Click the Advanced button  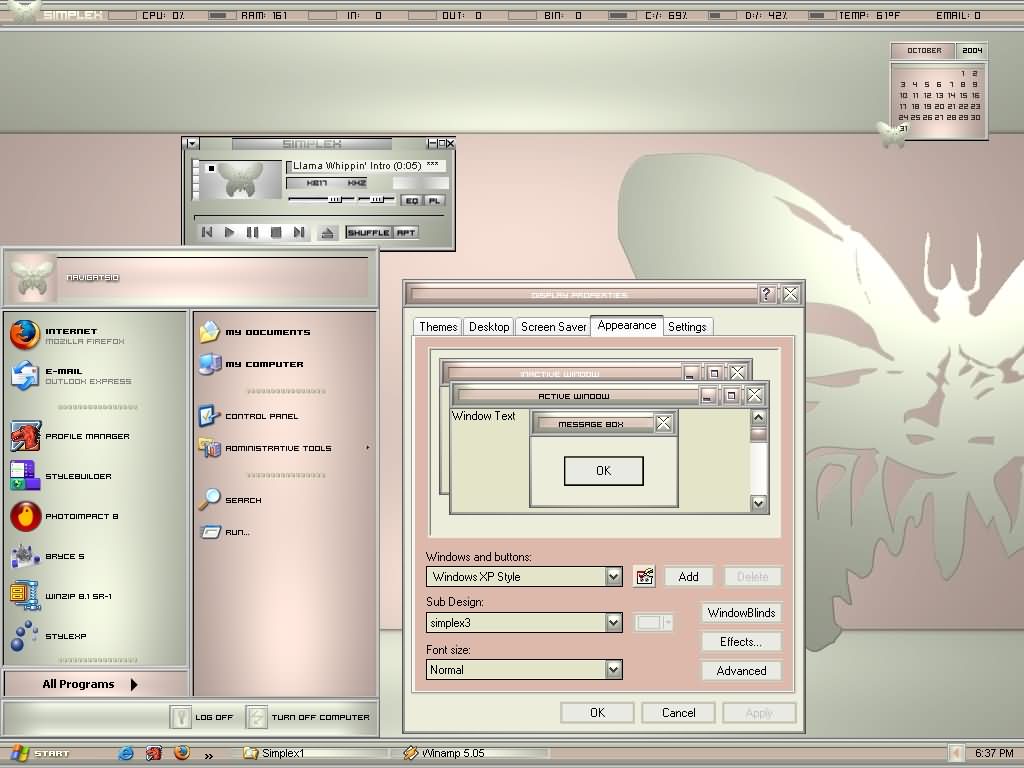(741, 671)
